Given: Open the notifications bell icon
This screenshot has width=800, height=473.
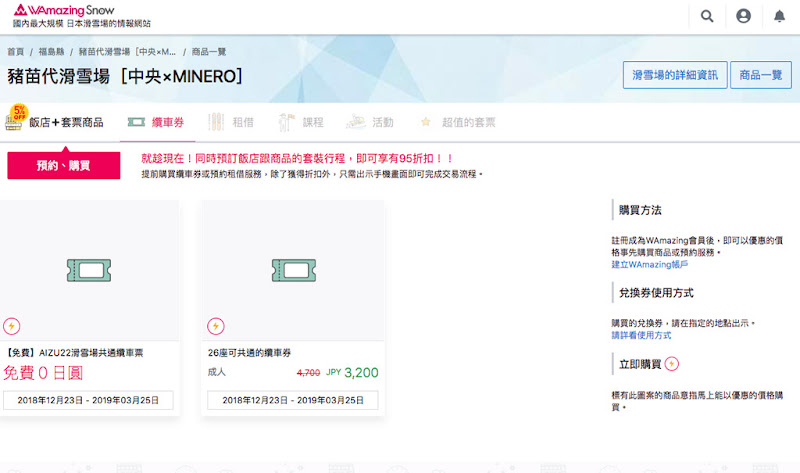Looking at the screenshot, I should point(779,16).
